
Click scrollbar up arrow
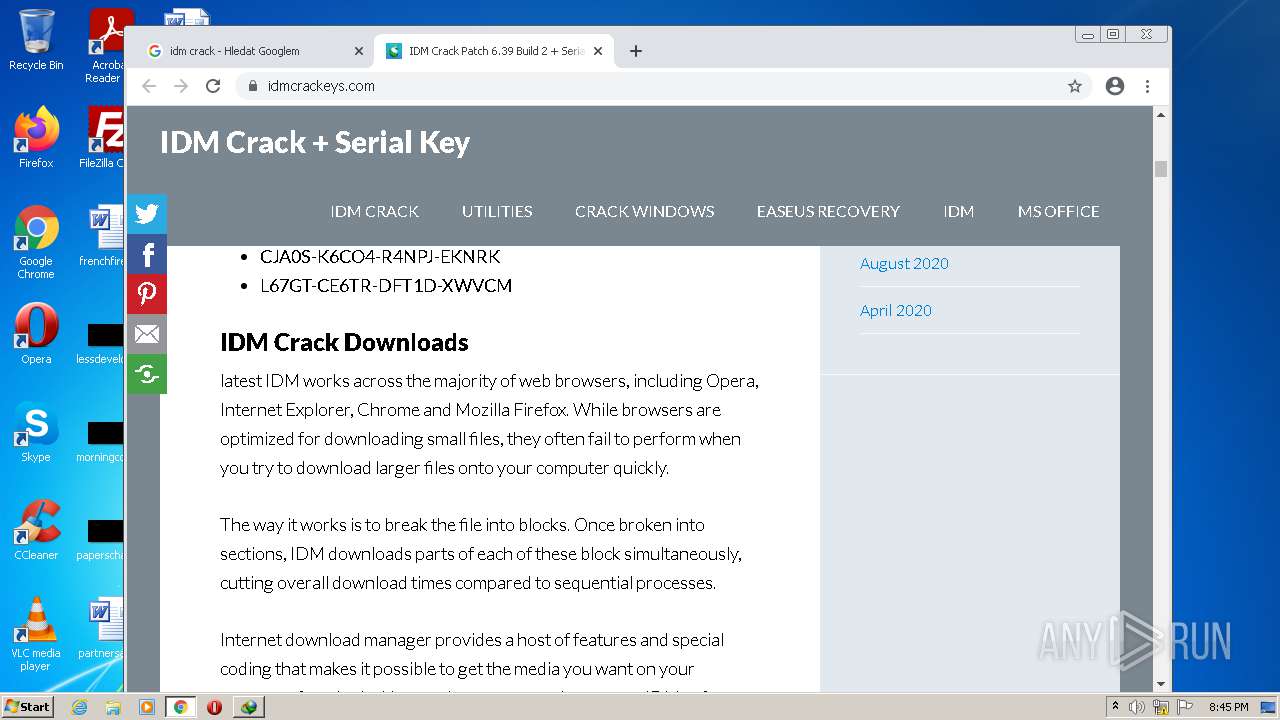click(x=1161, y=115)
